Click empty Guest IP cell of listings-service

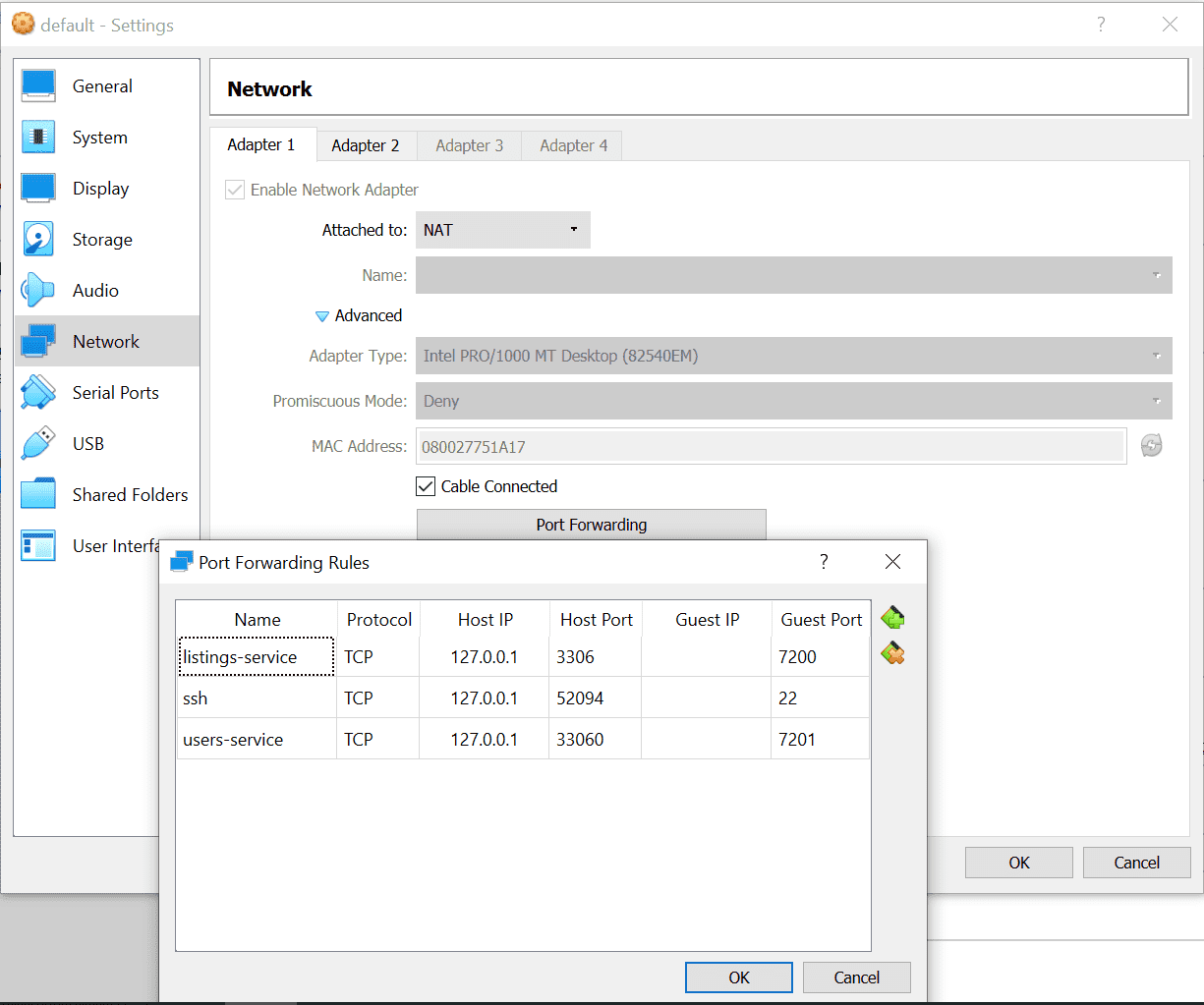click(707, 656)
